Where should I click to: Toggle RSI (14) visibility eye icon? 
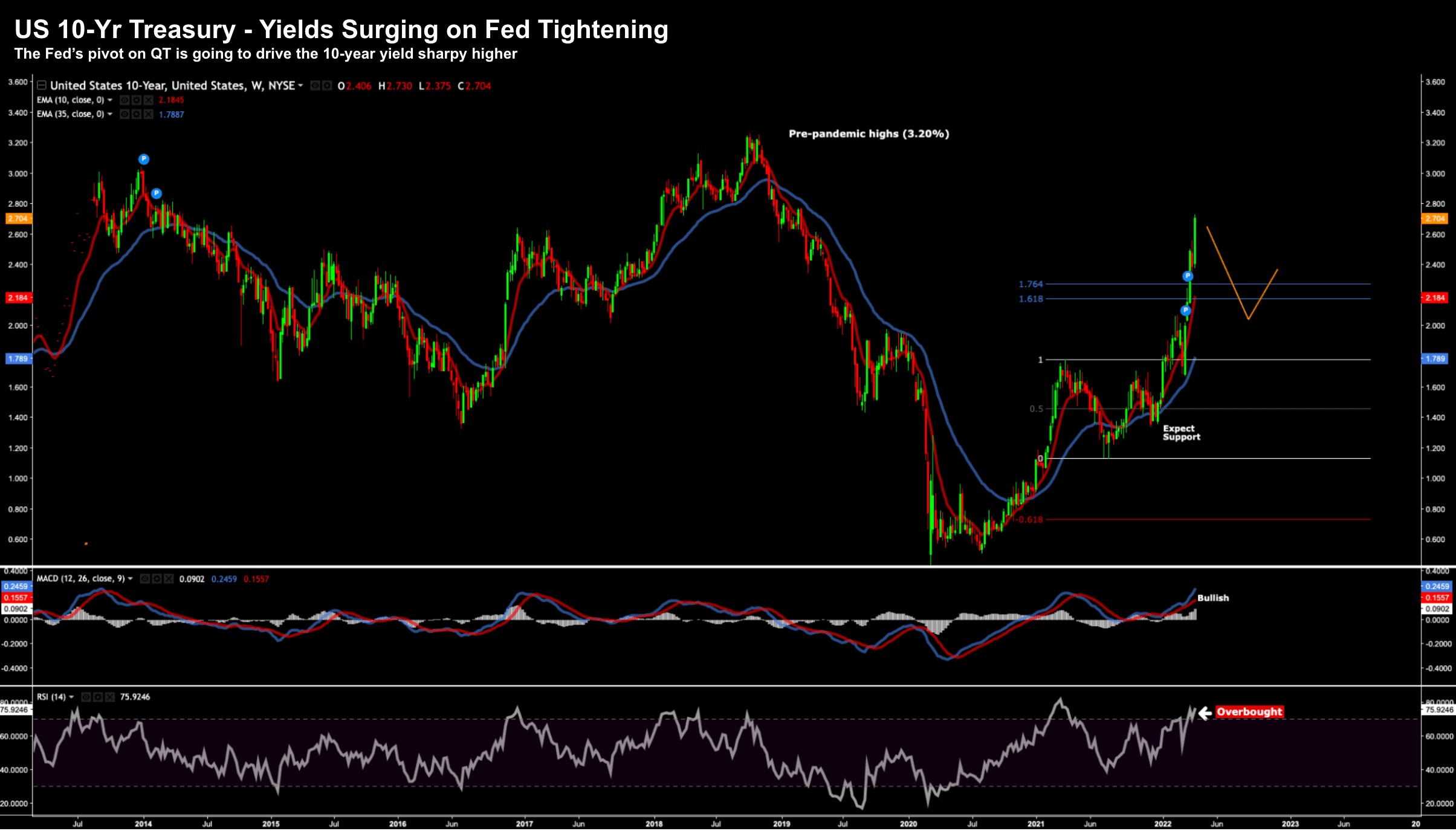(x=86, y=697)
